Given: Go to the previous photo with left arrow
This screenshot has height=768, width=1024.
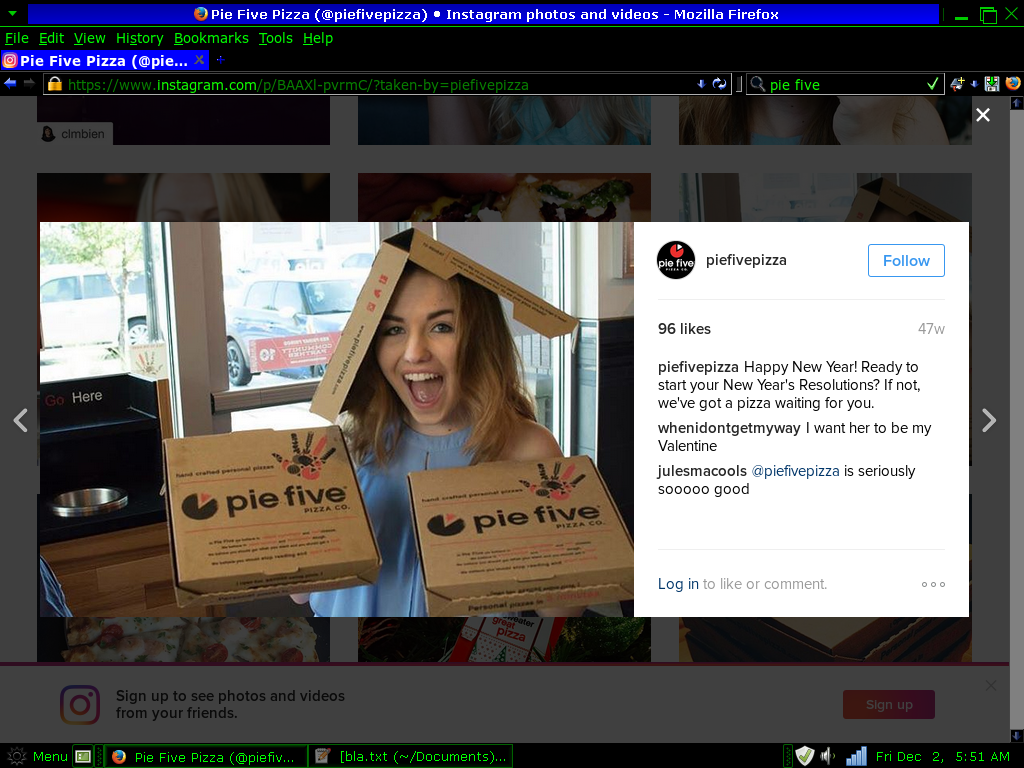Looking at the screenshot, I should (21, 420).
